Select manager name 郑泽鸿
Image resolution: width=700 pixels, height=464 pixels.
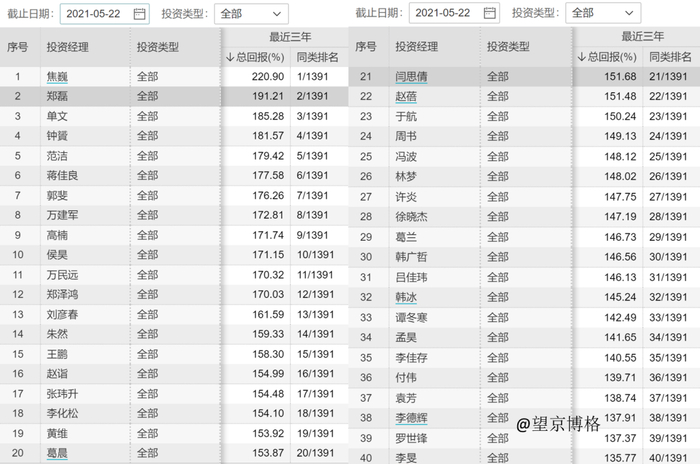62,295
